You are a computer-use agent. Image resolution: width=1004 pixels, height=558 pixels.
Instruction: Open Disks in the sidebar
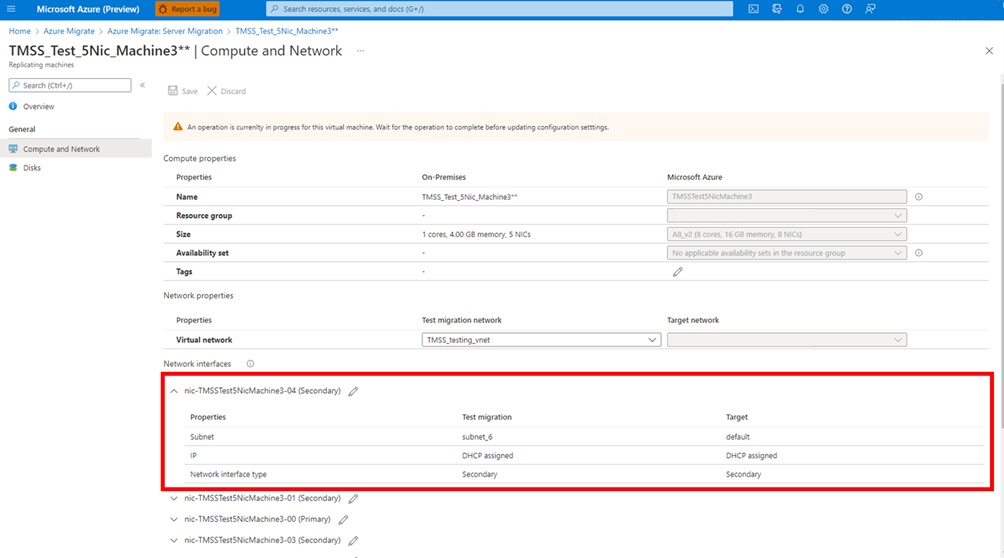[31, 168]
